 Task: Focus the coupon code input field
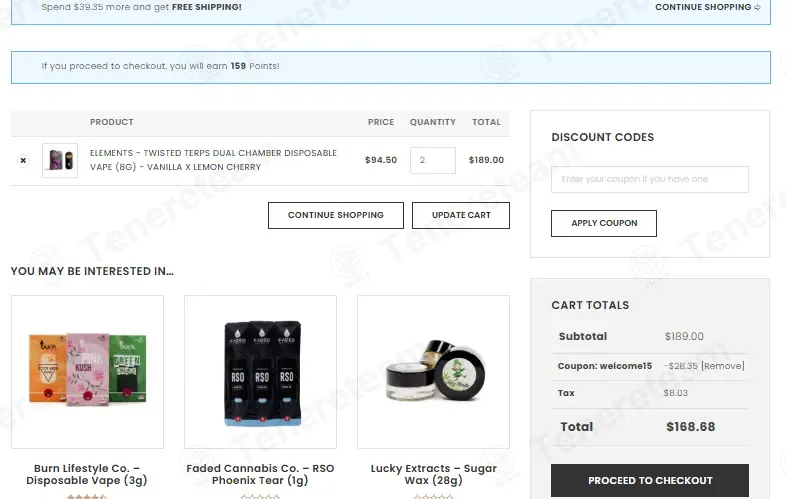650,180
